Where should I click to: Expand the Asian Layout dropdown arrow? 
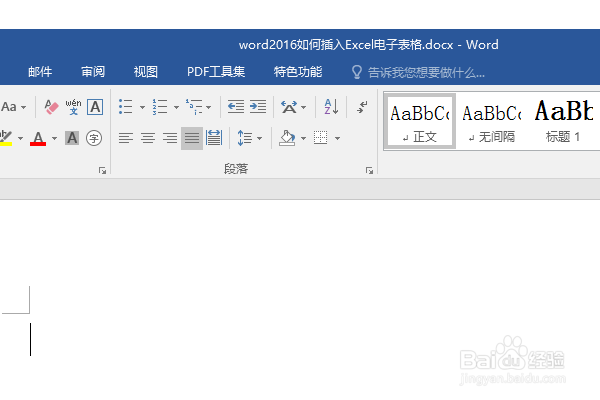(x=303, y=107)
